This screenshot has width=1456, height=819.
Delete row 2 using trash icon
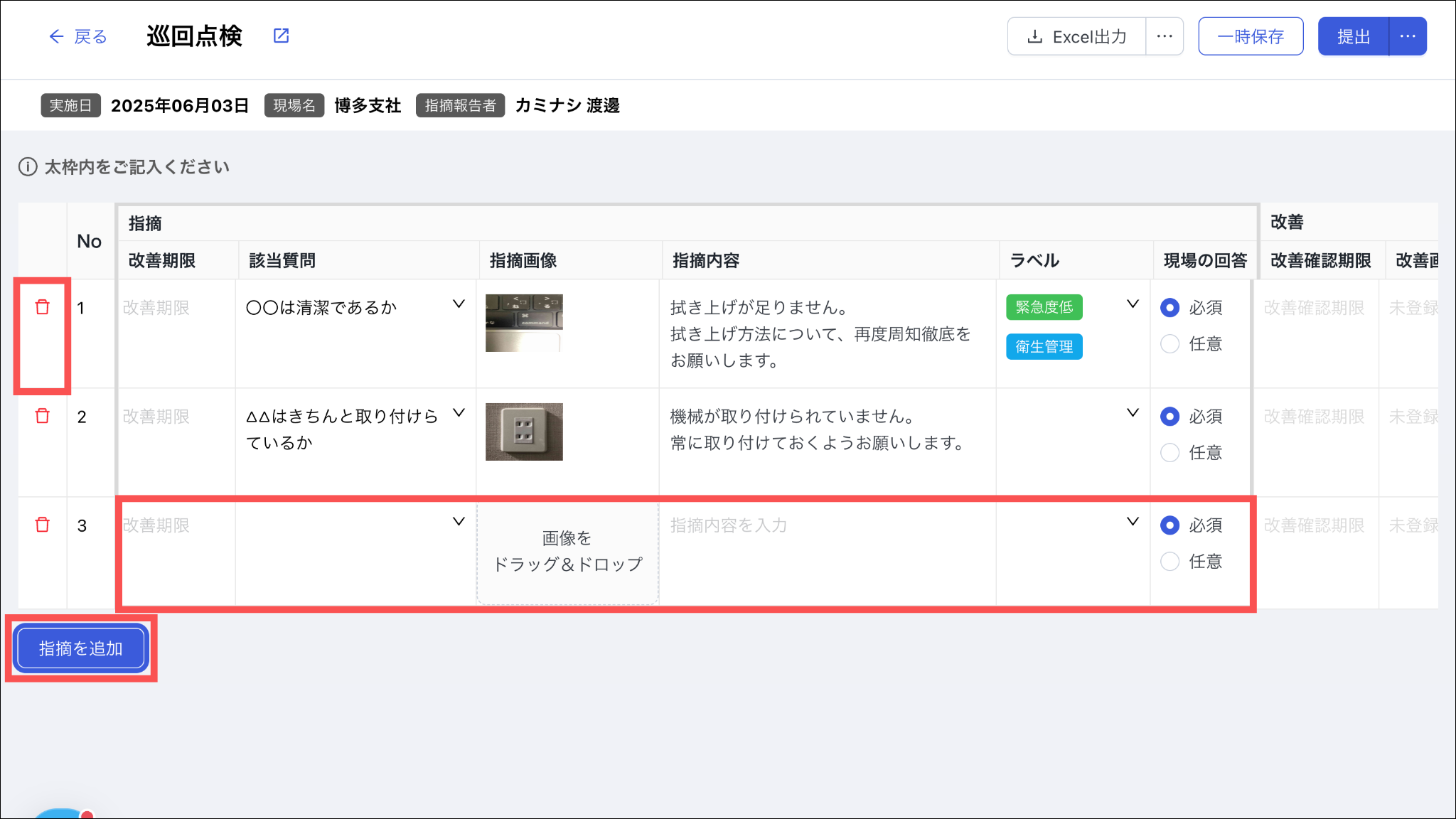tap(43, 416)
